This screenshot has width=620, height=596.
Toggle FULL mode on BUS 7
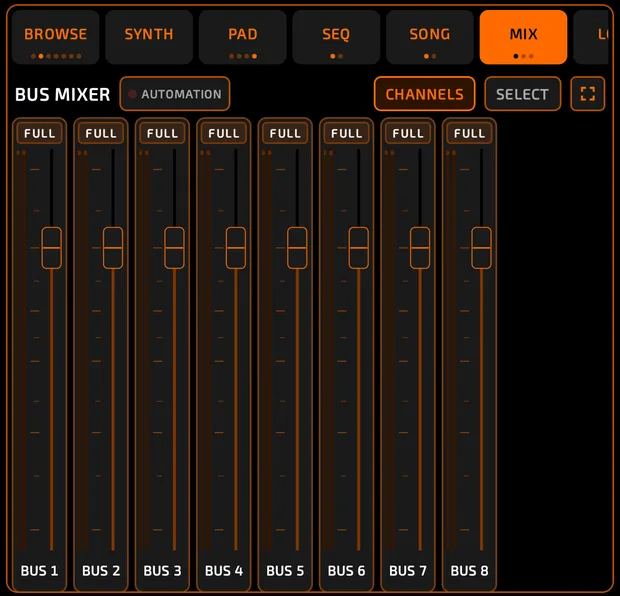(x=408, y=133)
